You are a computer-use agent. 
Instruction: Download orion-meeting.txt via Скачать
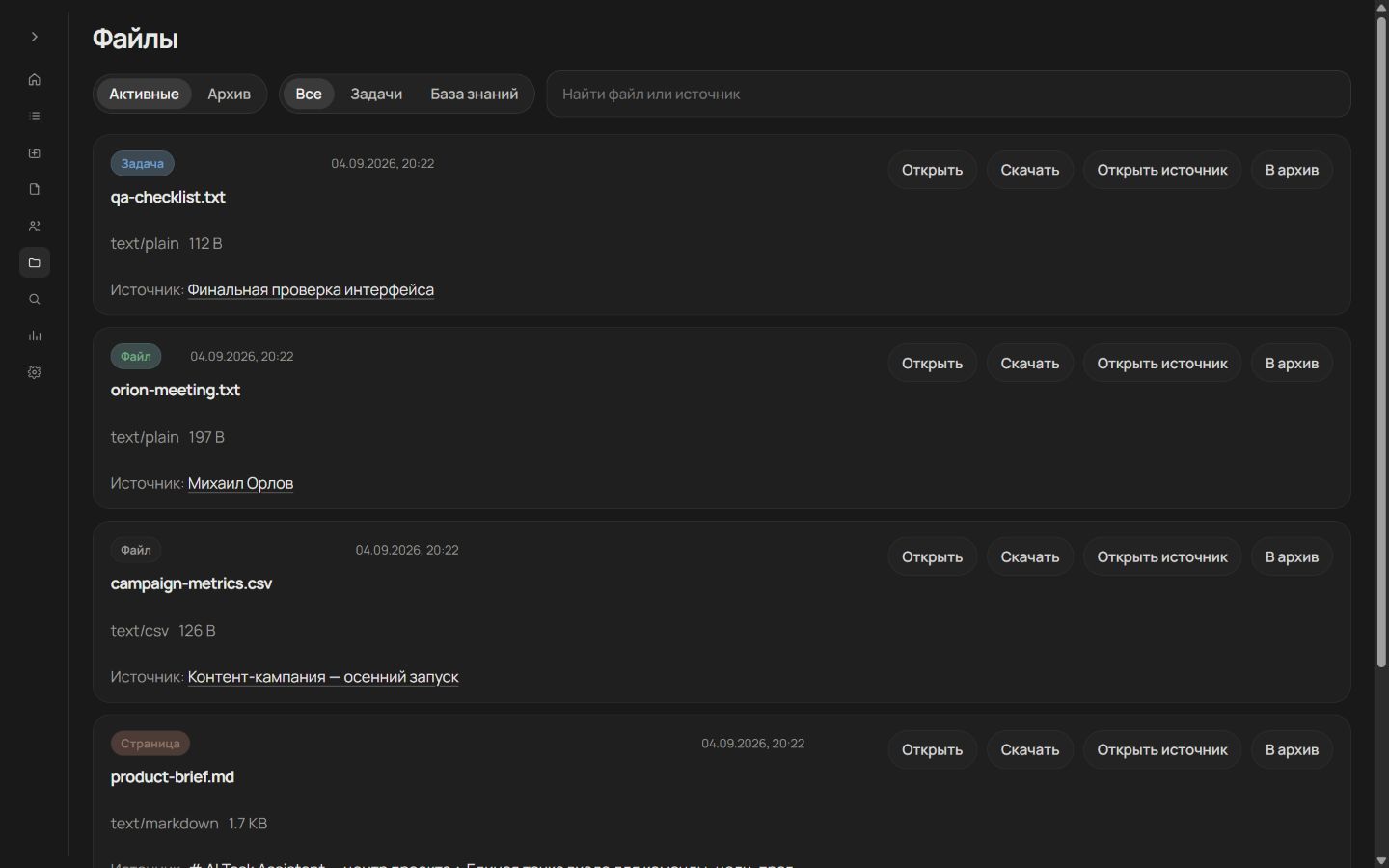(1029, 364)
